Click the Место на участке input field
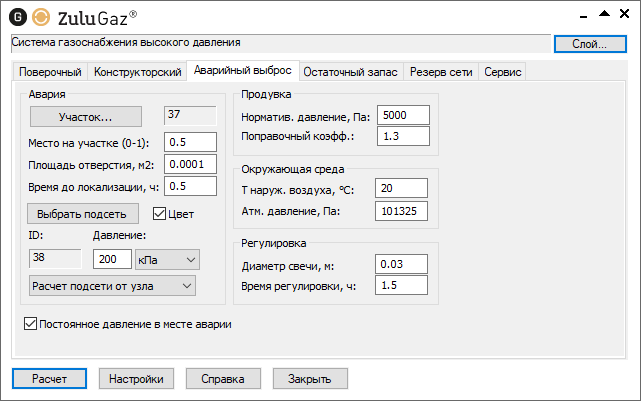 (191, 142)
